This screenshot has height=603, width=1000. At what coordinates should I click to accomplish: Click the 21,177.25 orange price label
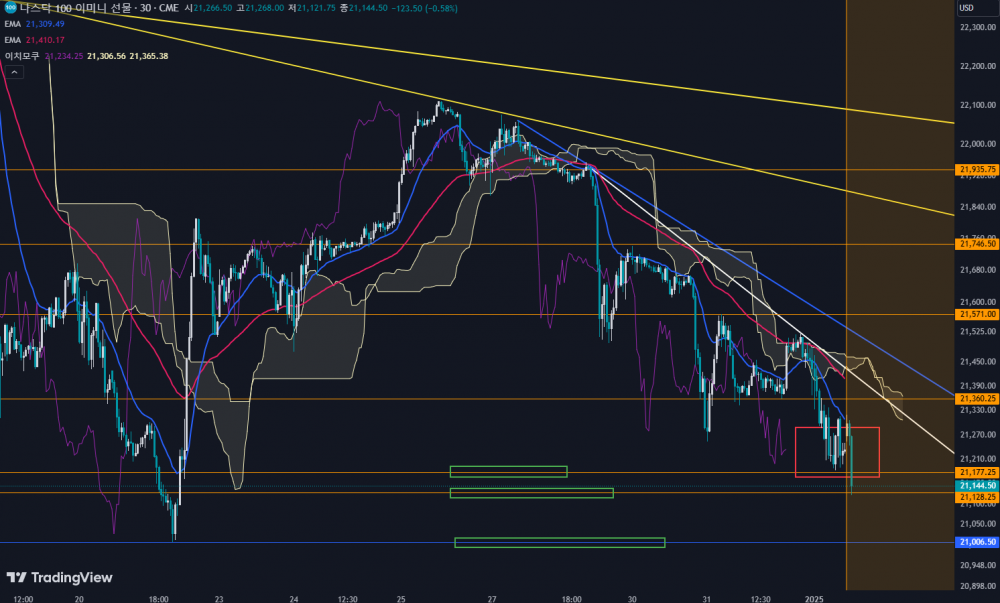click(x=976, y=472)
